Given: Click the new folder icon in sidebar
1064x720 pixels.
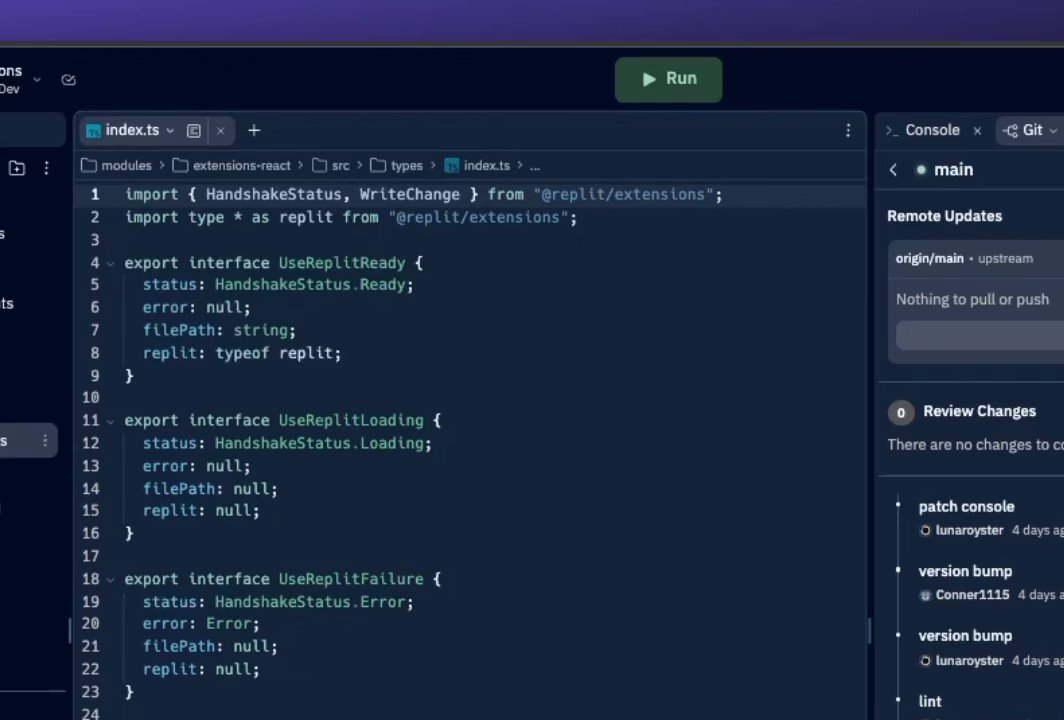Looking at the screenshot, I should coord(17,168).
